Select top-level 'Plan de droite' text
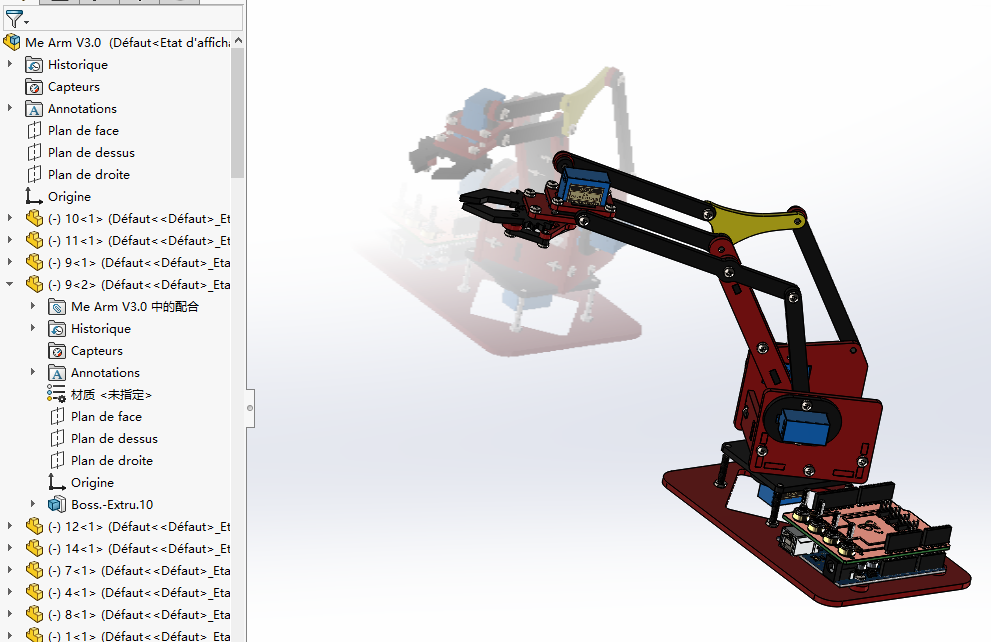Viewport: 991px width, 642px height. pyautogui.click(x=89, y=174)
